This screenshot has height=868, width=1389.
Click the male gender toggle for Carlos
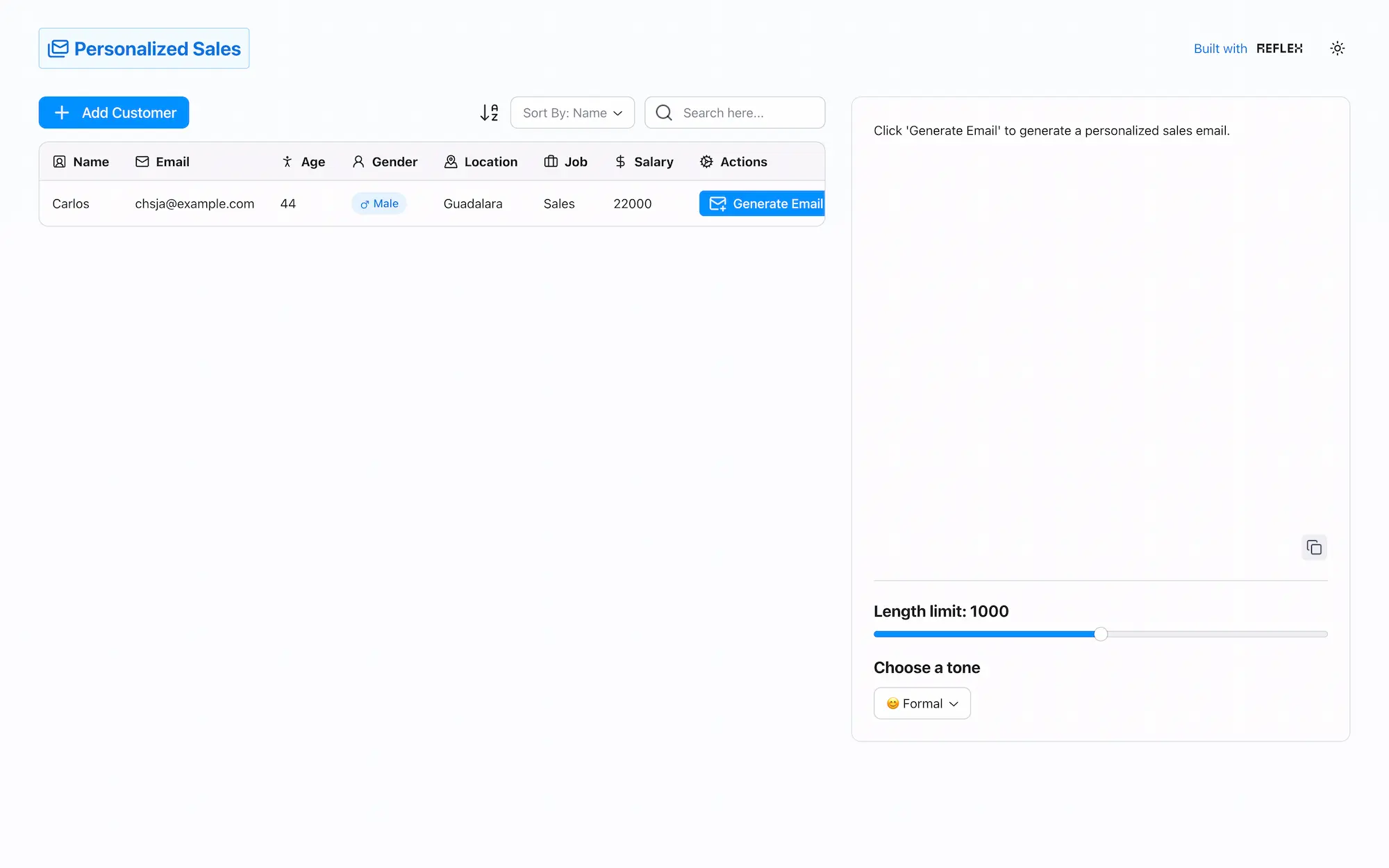click(x=380, y=203)
